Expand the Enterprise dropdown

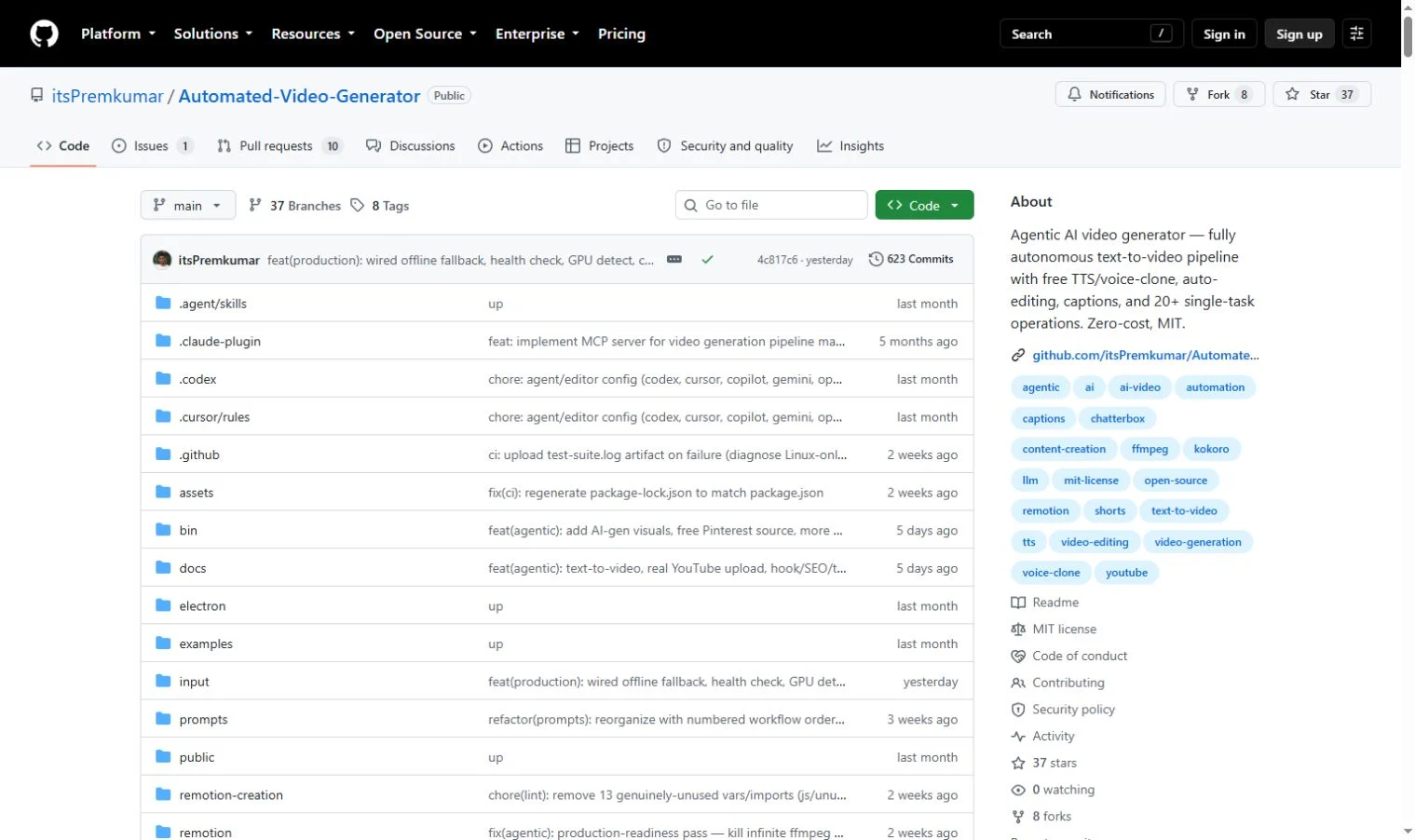point(537,34)
